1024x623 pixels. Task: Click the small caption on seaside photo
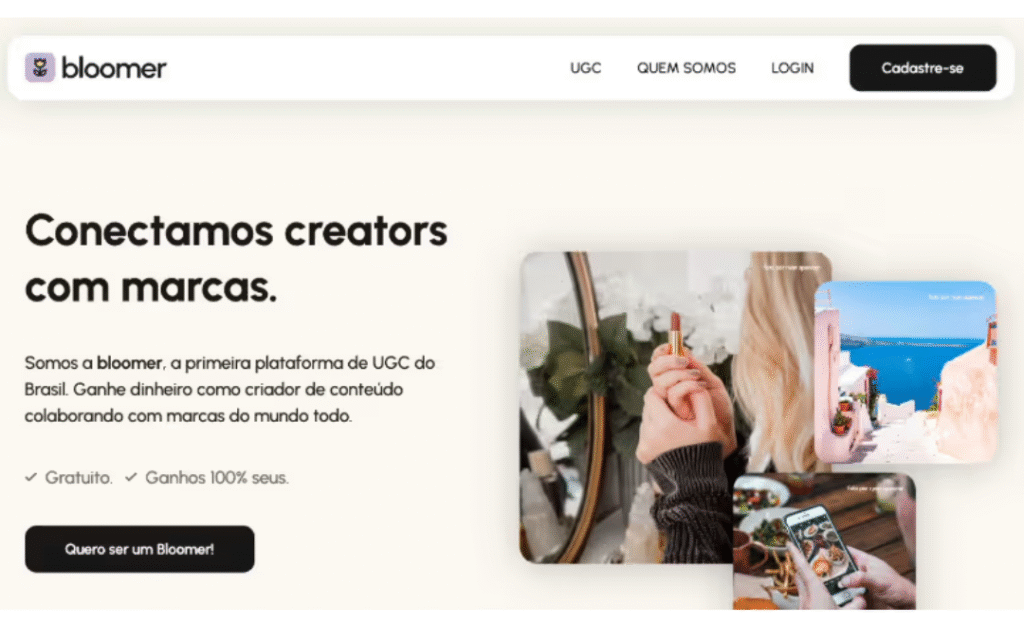click(x=955, y=297)
